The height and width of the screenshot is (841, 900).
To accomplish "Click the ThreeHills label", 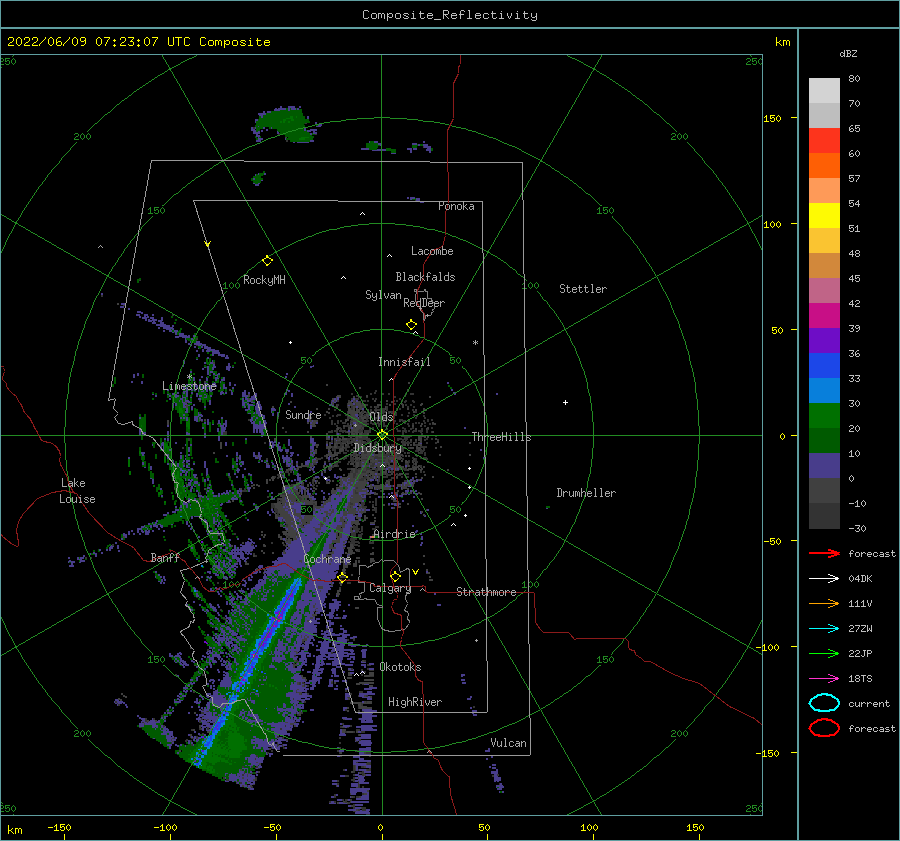I will (x=502, y=437).
